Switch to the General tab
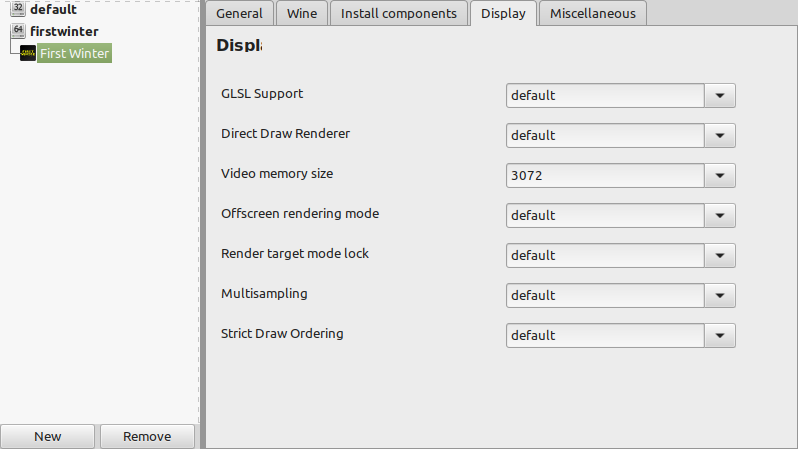Image resolution: width=798 pixels, height=449 pixels. click(x=239, y=13)
